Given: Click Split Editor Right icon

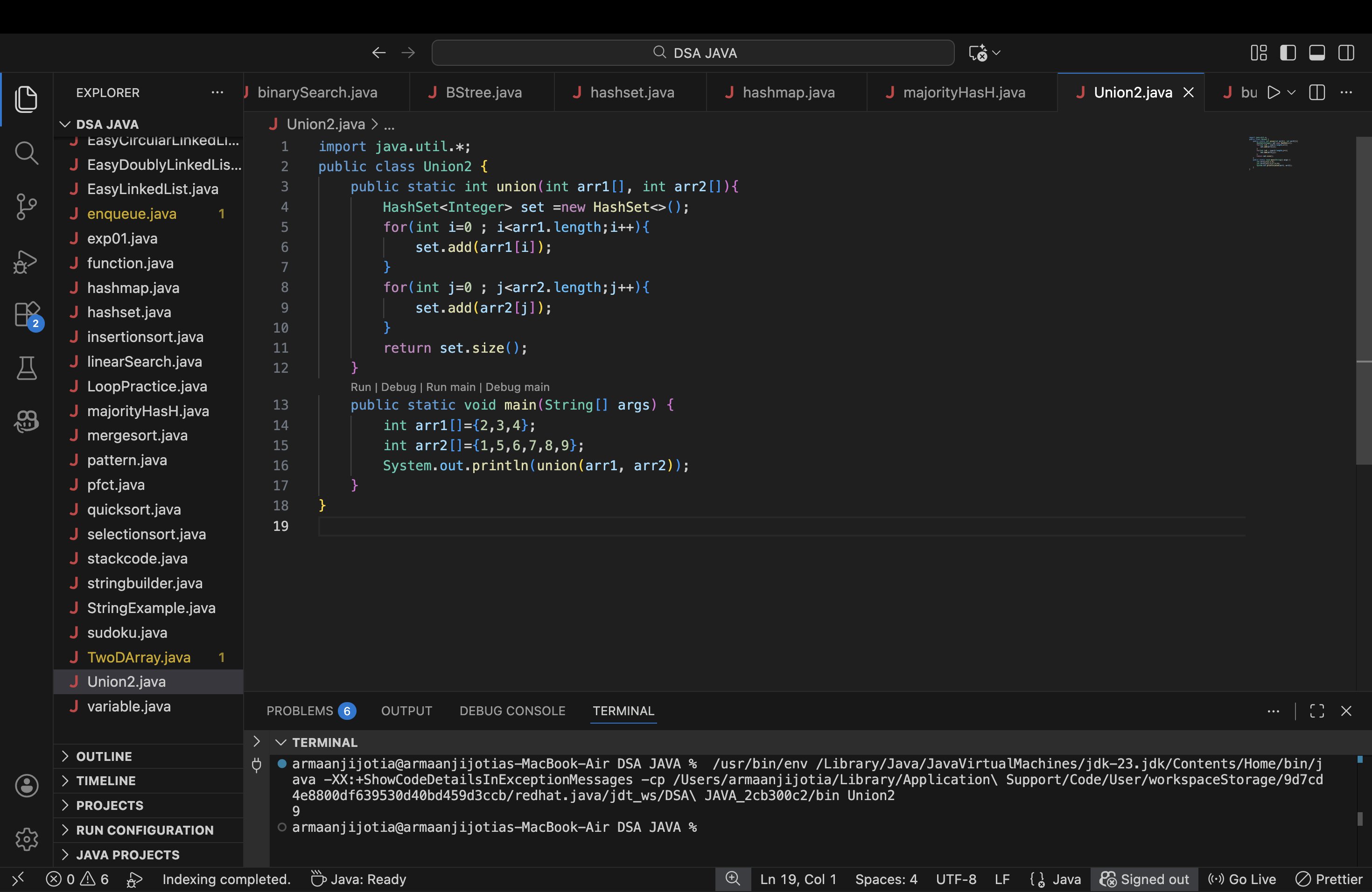Looking at the screenshot, I should pos(1316,92).
